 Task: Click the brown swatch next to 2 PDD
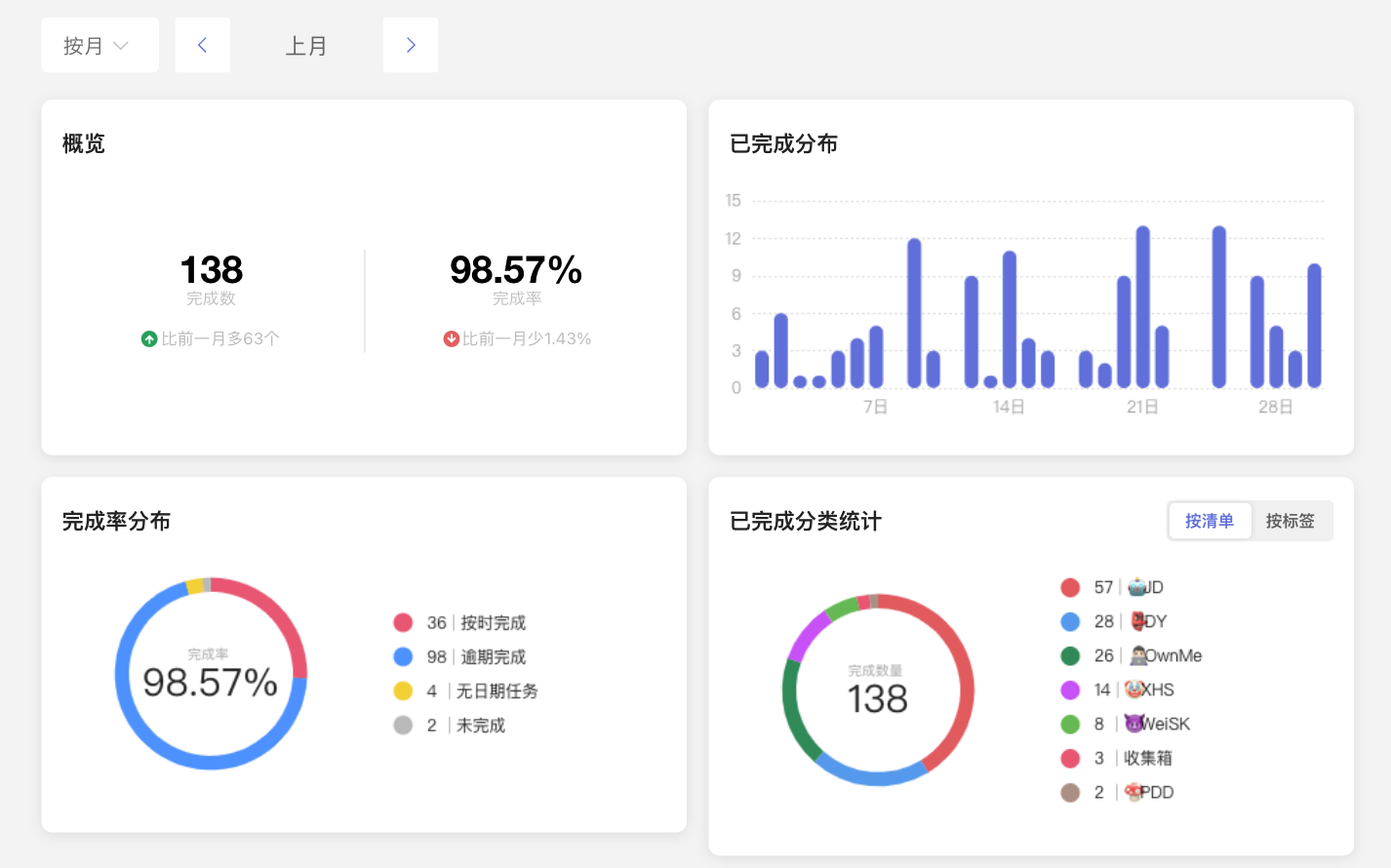click(x=1070, y=792)
